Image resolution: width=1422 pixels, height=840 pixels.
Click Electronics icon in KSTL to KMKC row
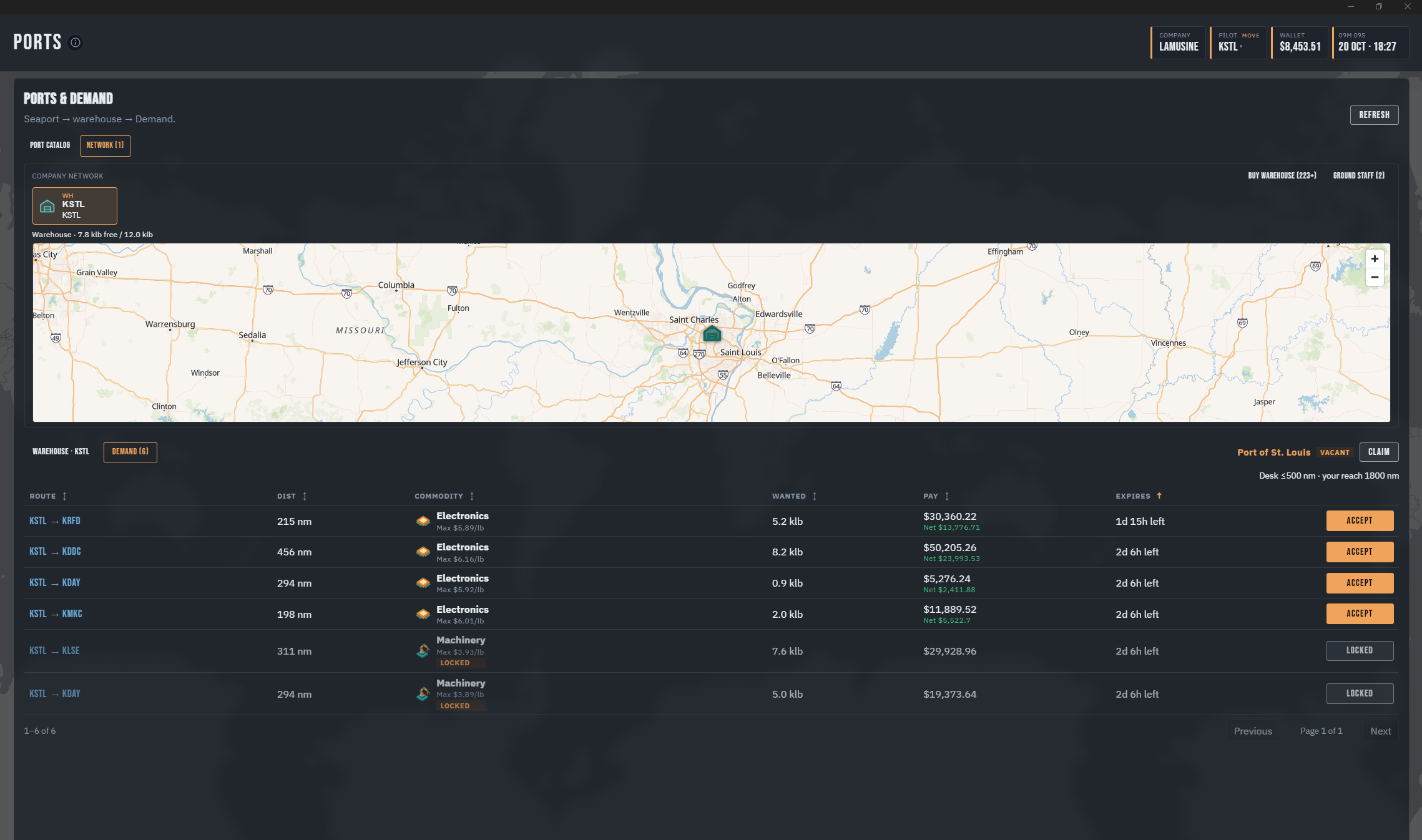coord(423,614)
